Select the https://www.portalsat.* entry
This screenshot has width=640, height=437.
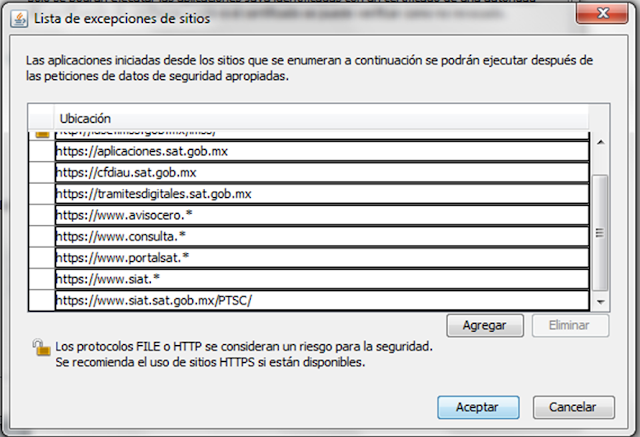322,258
